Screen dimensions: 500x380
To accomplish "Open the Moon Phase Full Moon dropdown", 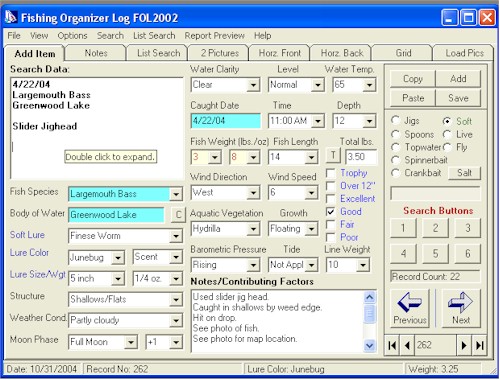I will tap(131, 342).
